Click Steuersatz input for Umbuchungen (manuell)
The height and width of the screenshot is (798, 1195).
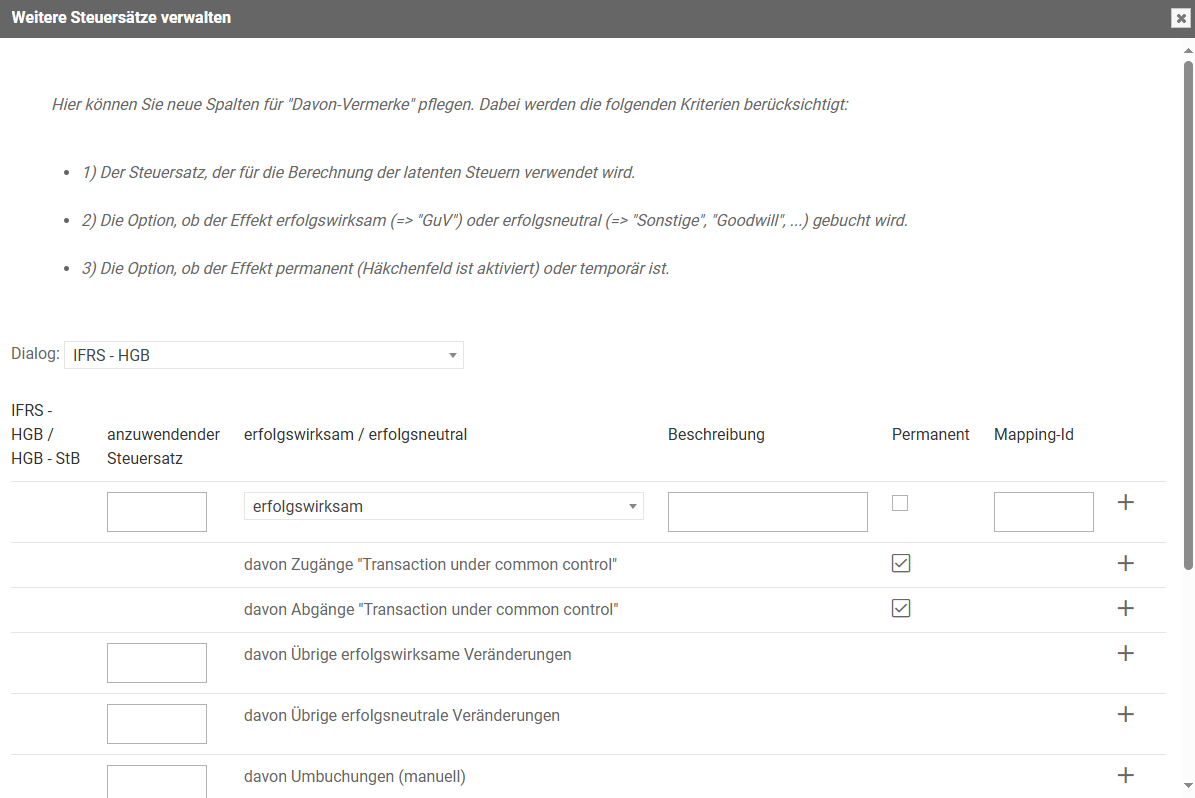click(157, 781)
